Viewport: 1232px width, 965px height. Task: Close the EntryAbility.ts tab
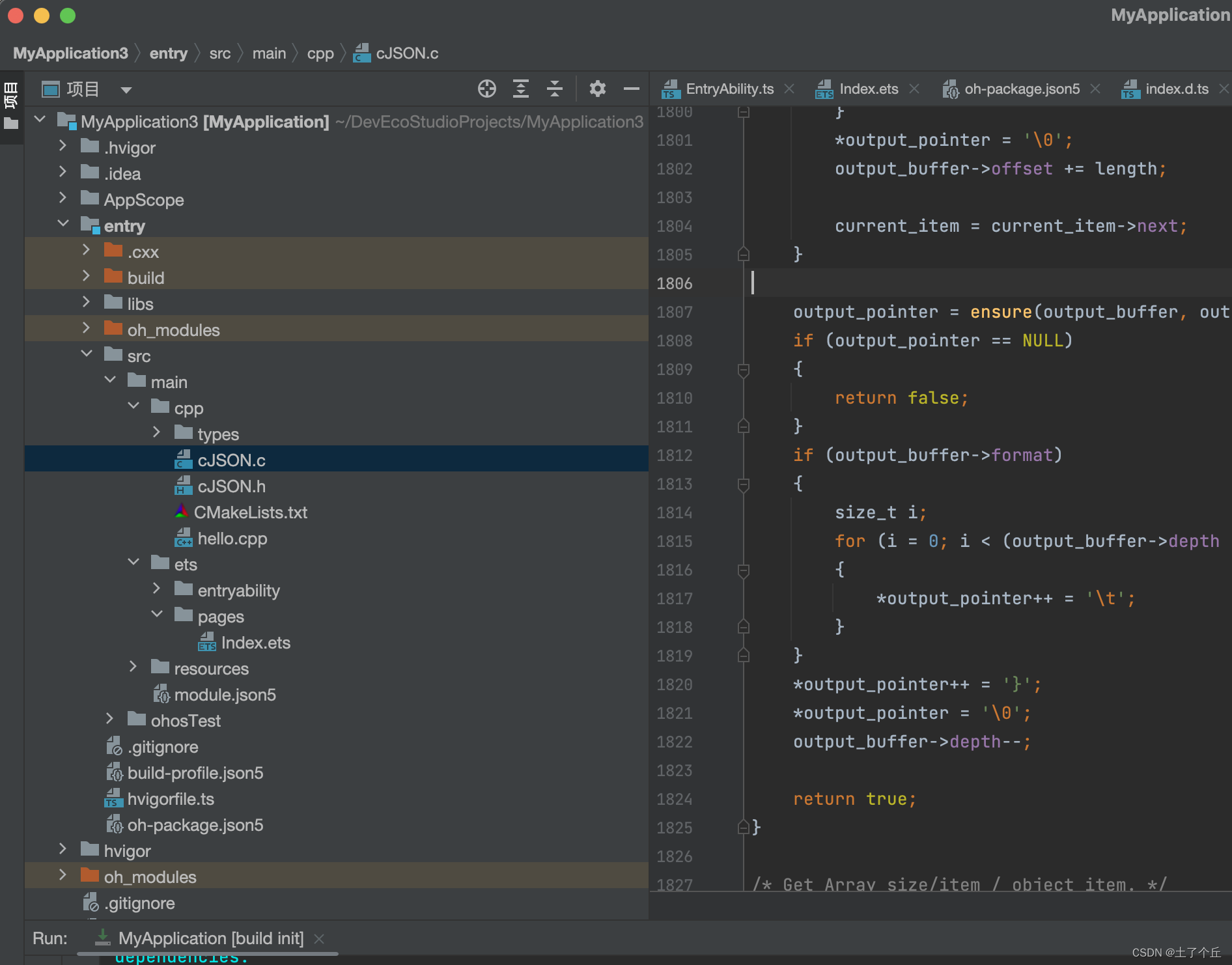[789, 89]
